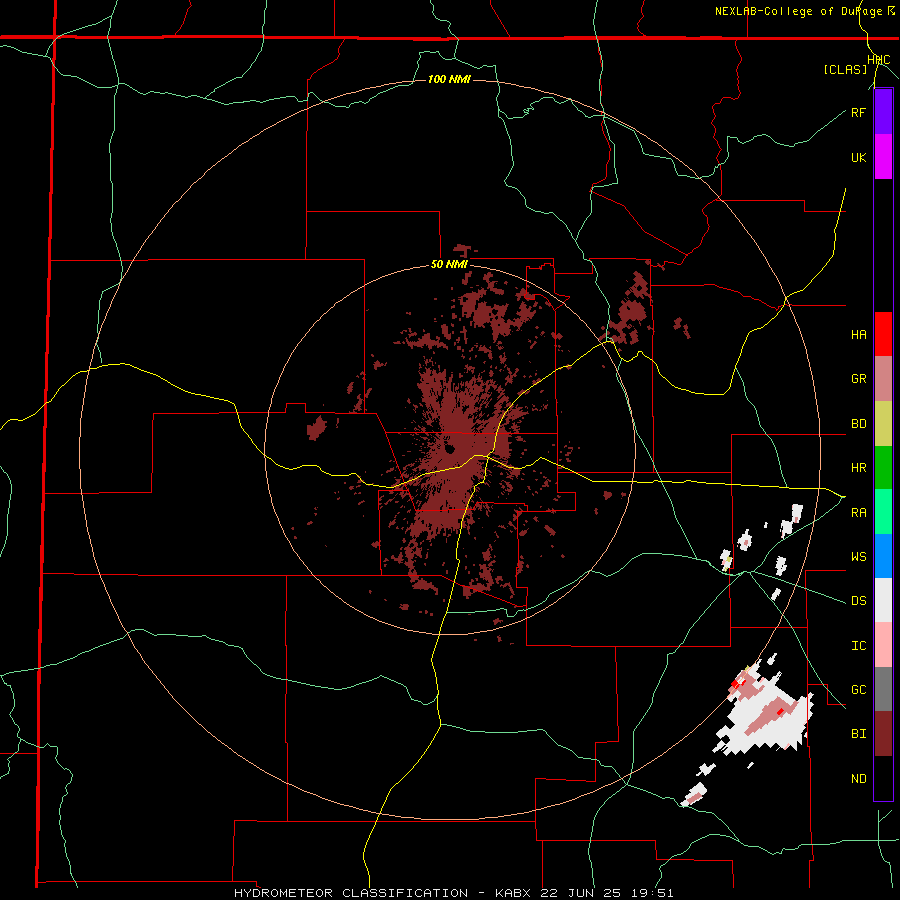This screenshot has height=900, width=900.
Task: Click the RA legend label
Action: [x=858, y=512]
